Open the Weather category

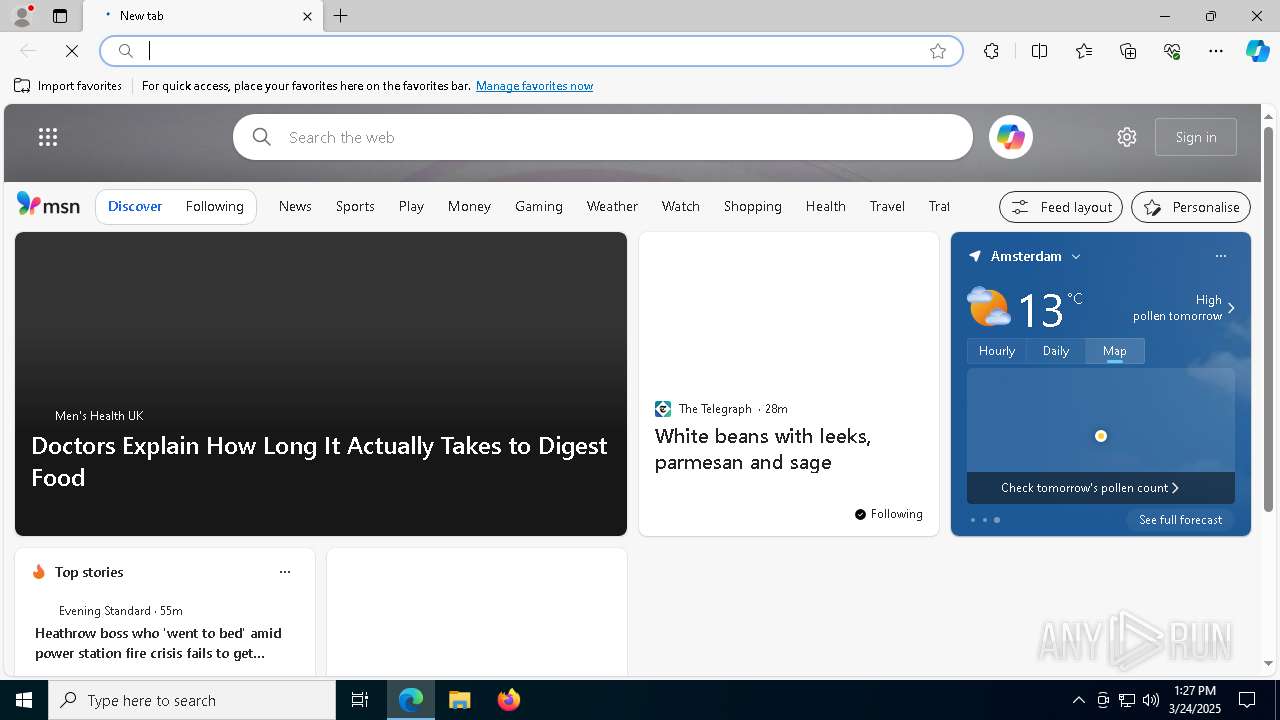click(x=612, y=206)
